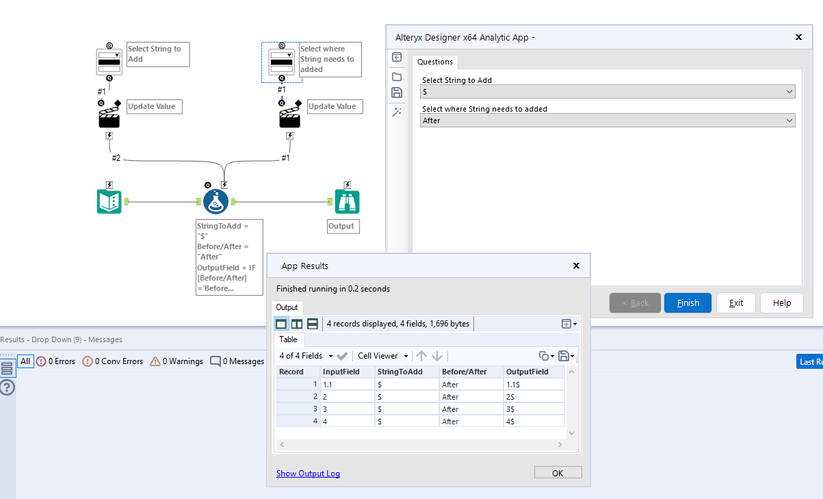Select the Browse tool binoculars
The height and width of the screenshot is (499, 823).
pos(347,201)
